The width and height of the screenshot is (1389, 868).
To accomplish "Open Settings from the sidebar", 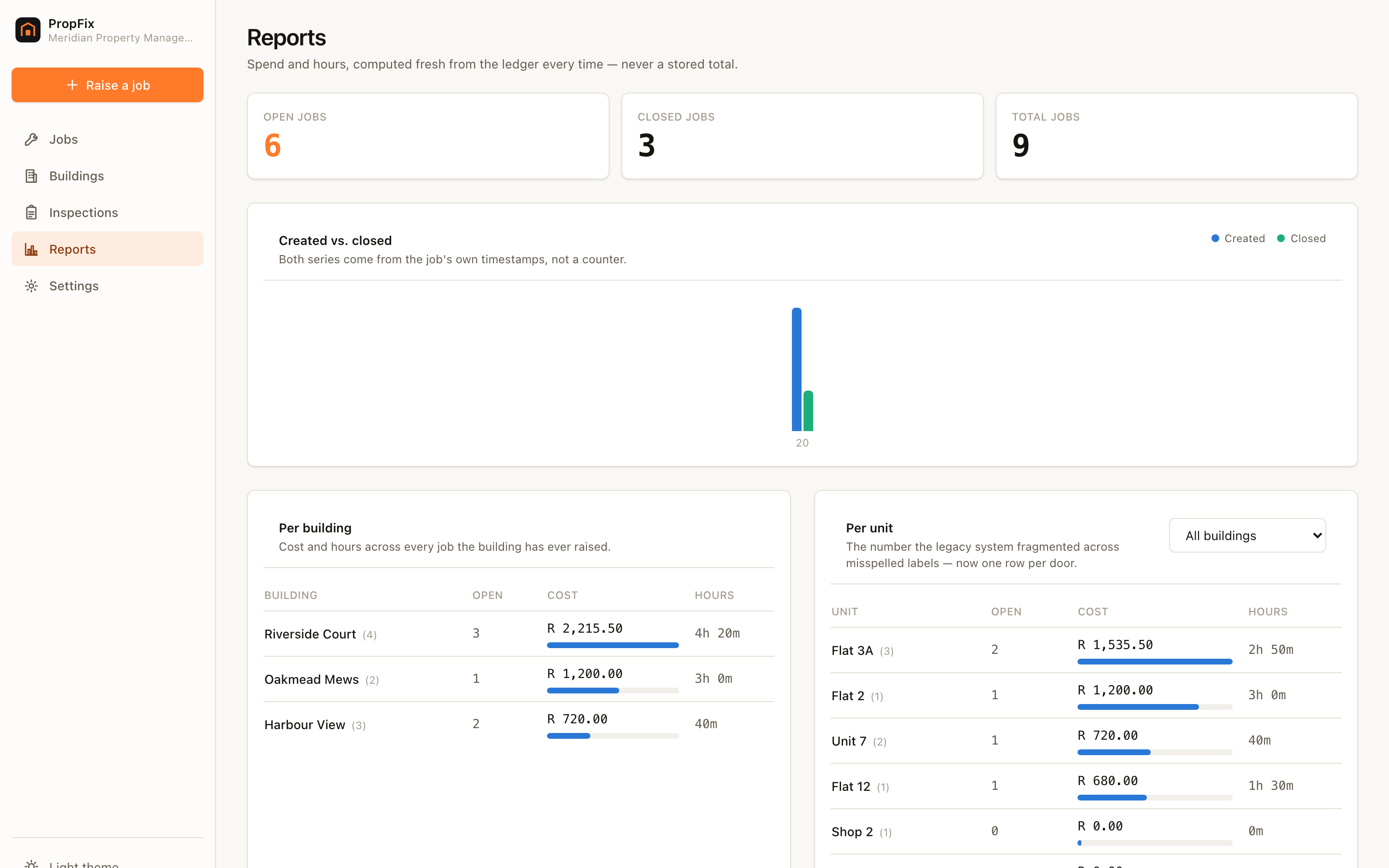I will point(108,286).
